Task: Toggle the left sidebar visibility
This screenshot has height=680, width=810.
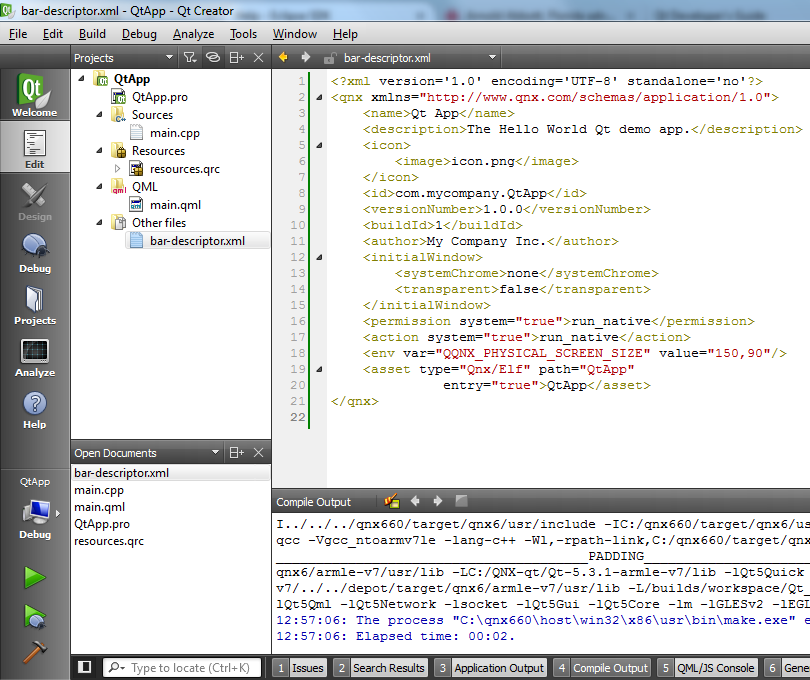Action: (85, 667)
